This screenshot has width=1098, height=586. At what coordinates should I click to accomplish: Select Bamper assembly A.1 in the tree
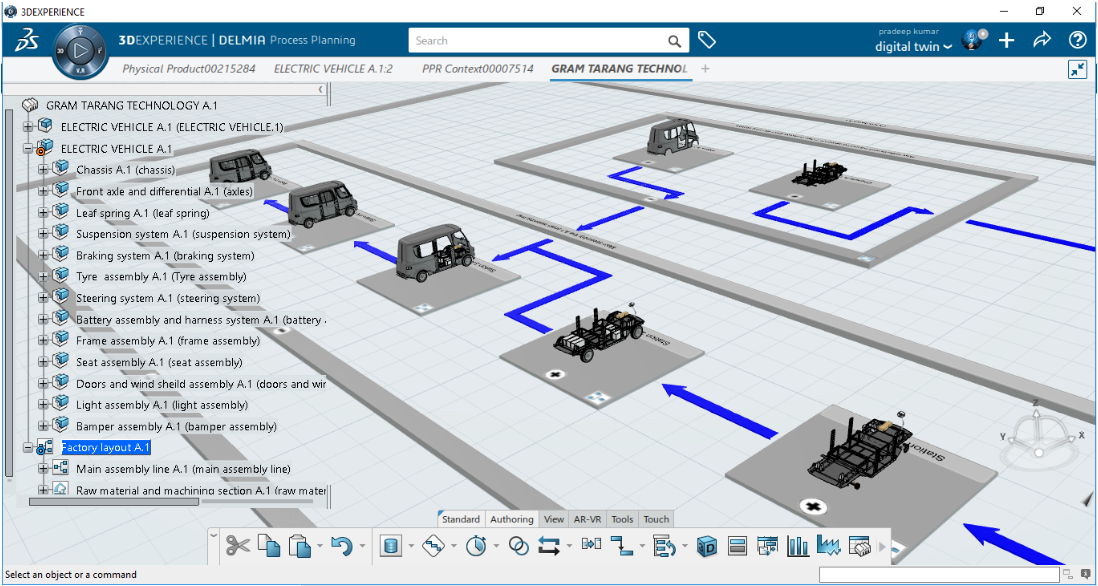click(x=176, y=426)
